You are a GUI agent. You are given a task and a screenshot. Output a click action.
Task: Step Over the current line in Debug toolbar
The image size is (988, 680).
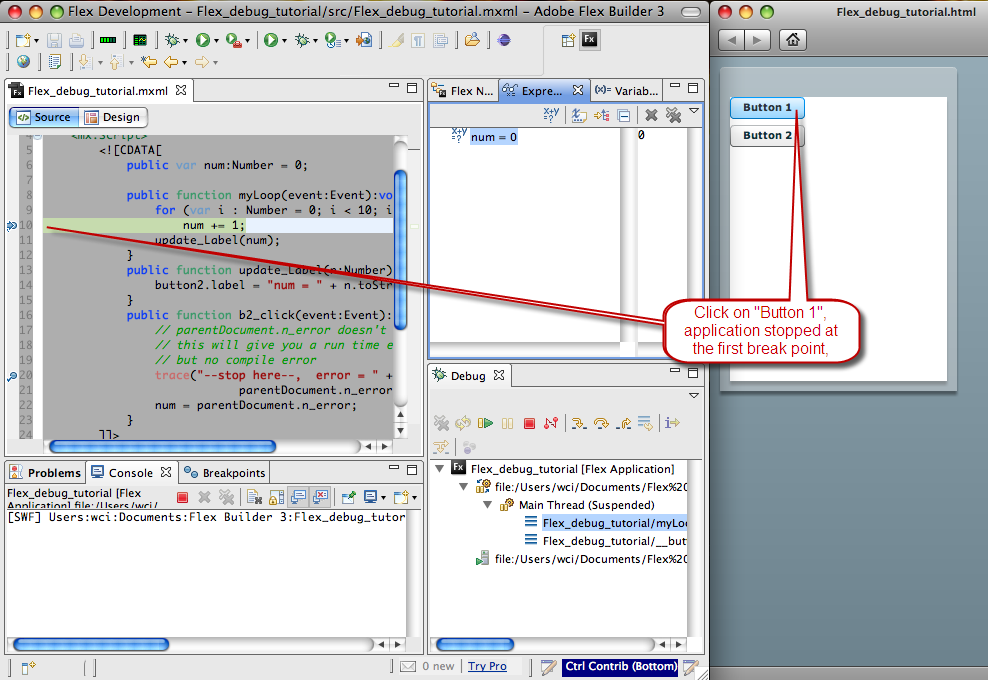(601, 423)
